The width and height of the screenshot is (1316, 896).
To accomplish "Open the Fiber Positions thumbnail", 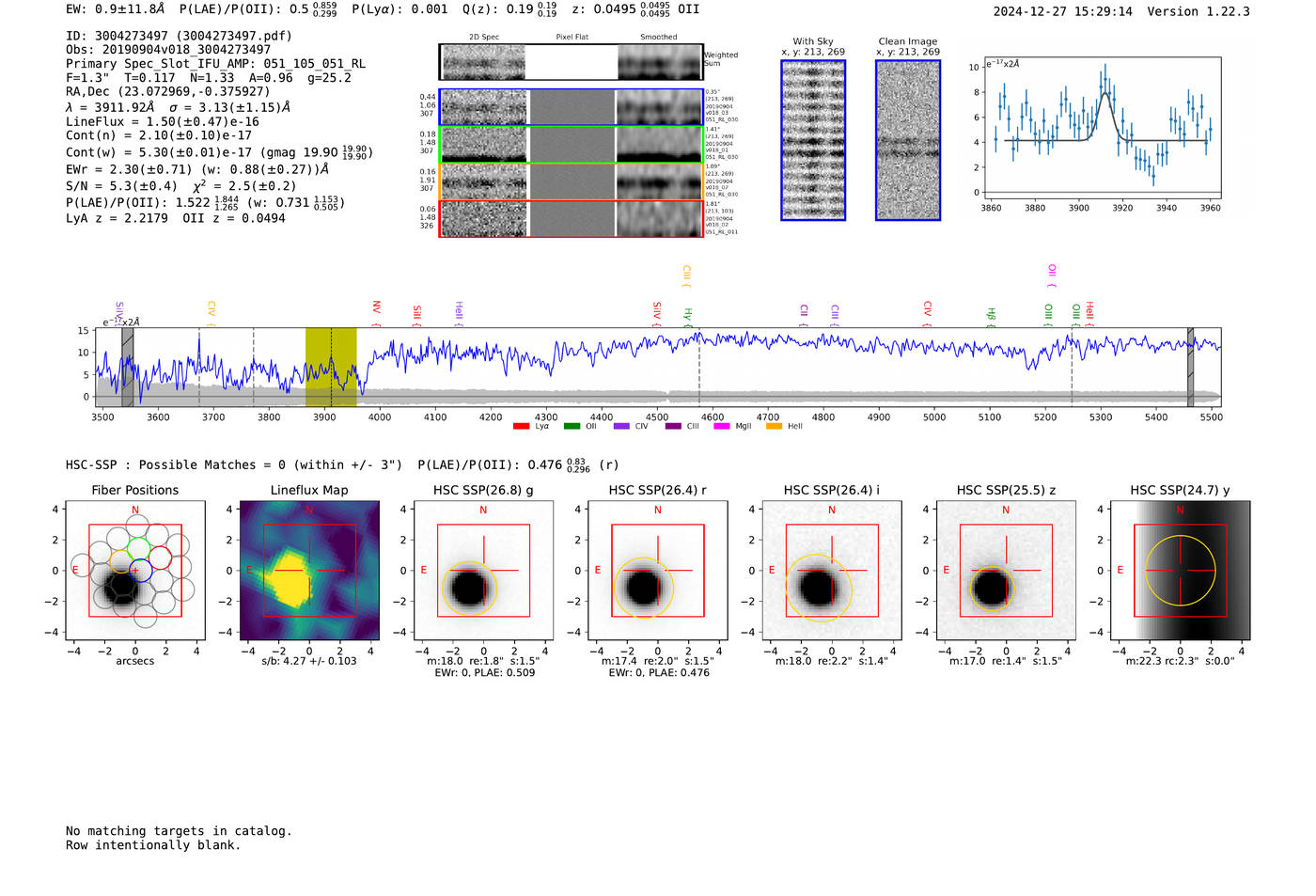I will (x=135, y=571).
